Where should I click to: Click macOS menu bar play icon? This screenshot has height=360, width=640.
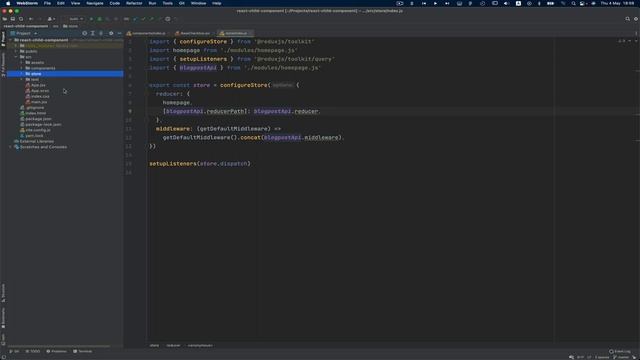[x=435, y=3]
